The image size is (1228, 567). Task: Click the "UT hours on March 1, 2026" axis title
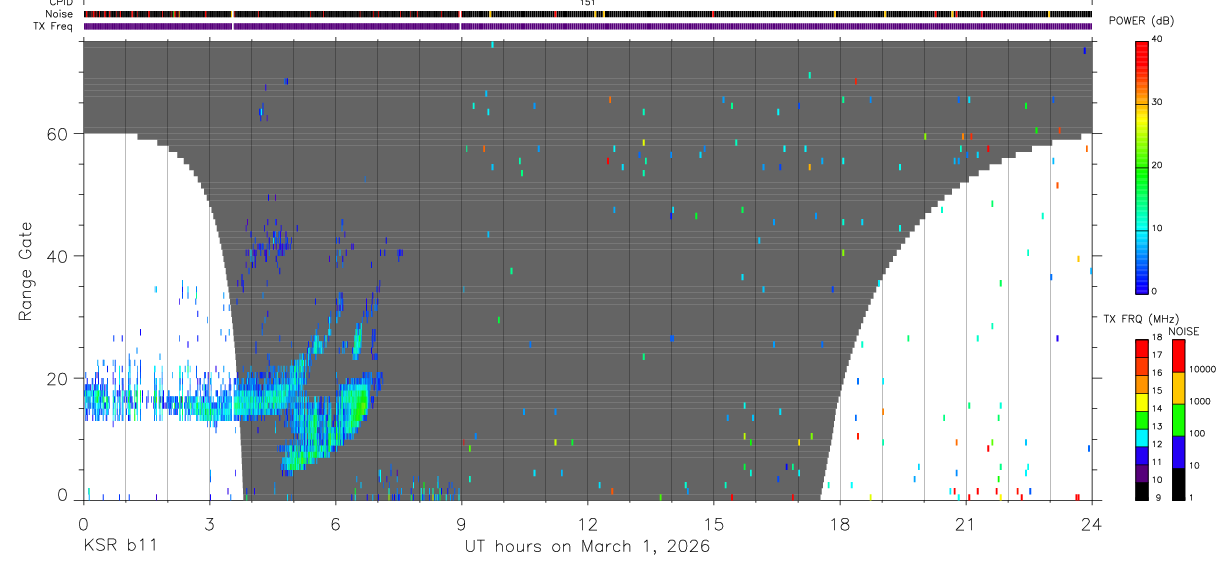click(x=587, y=546)
